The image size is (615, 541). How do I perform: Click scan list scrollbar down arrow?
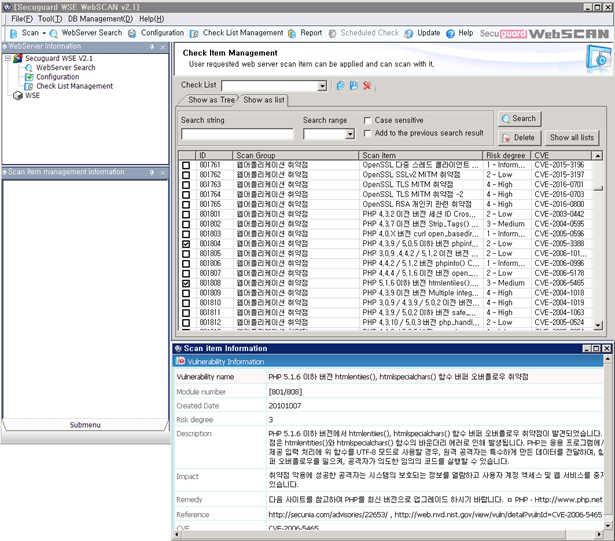[598, 325]
